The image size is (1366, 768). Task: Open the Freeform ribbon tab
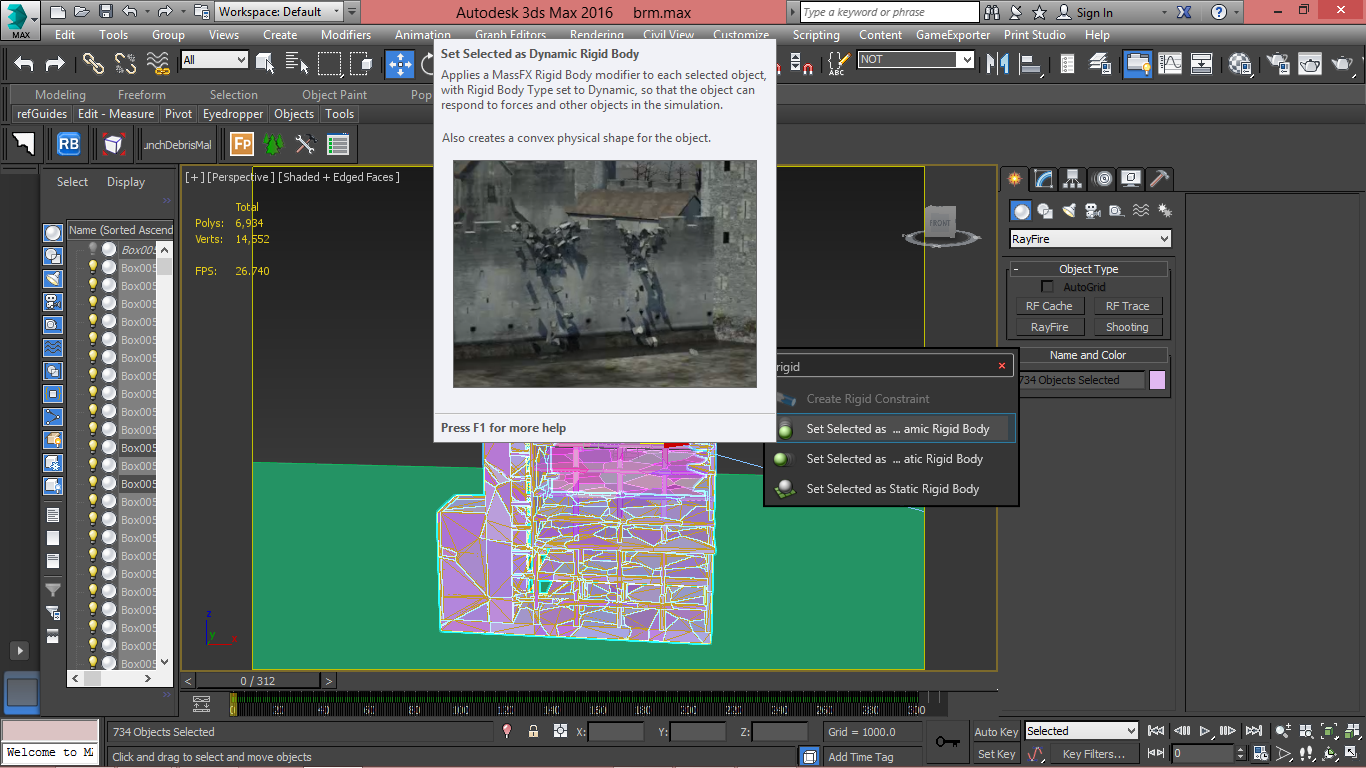pyautogui.click(x=142, y=95)
